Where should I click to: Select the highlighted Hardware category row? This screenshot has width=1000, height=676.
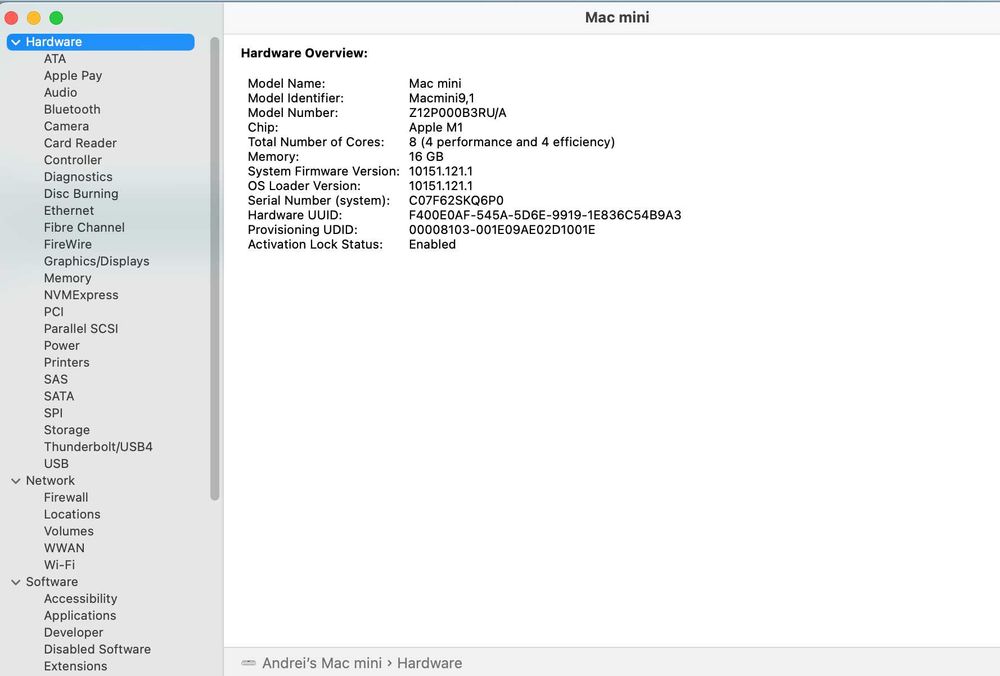pos(101,42)
